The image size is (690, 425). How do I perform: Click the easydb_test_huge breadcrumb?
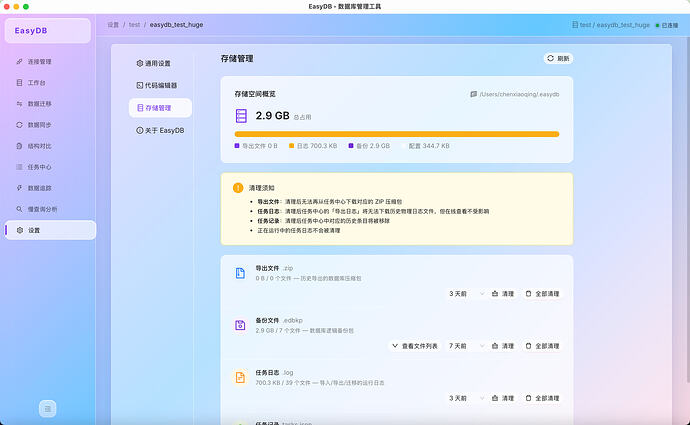point(176,25)
